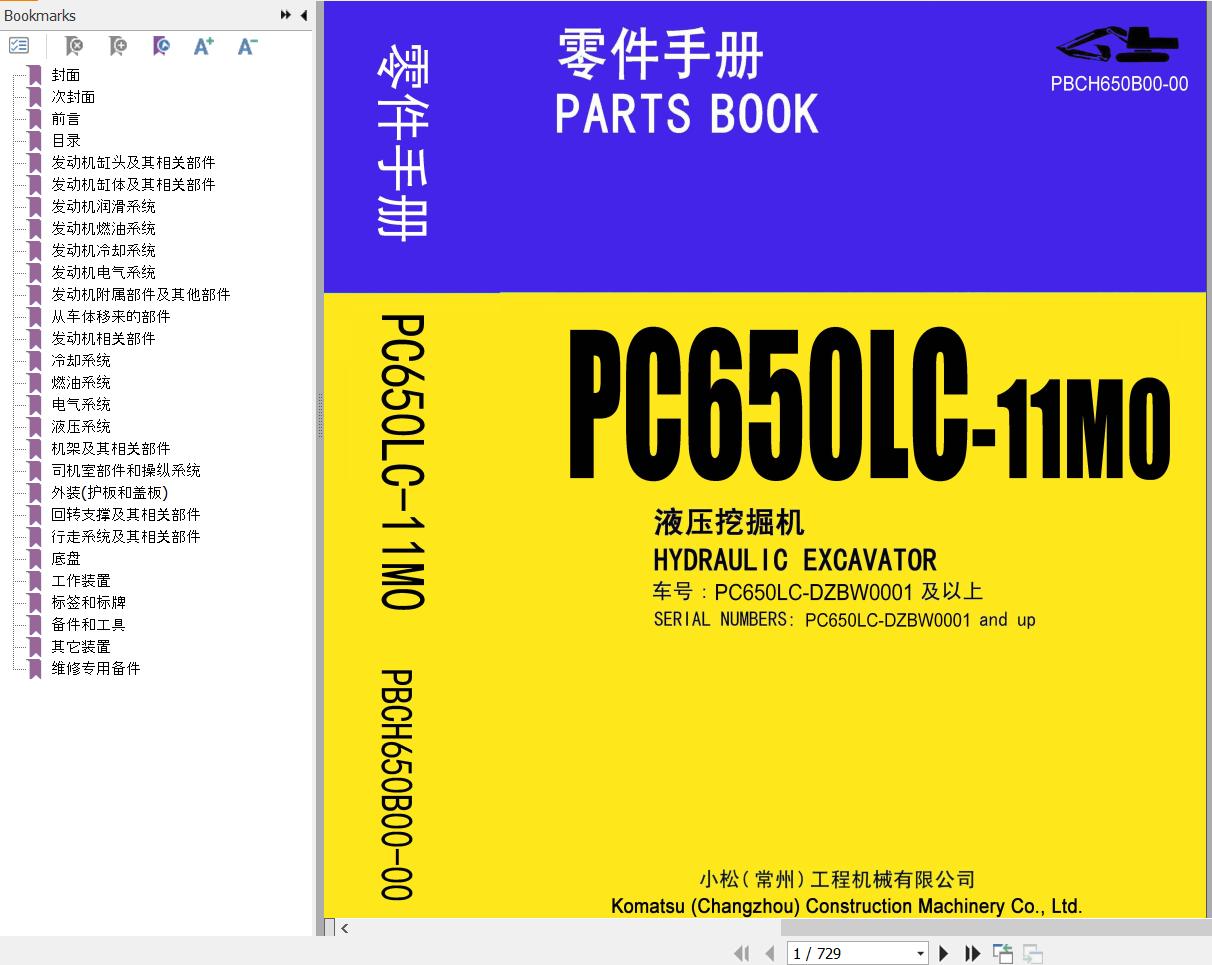Click the PBCH650B00-00 code under excavator logo
Viewport: 1212px width, 965px height.
[1119, 84]
